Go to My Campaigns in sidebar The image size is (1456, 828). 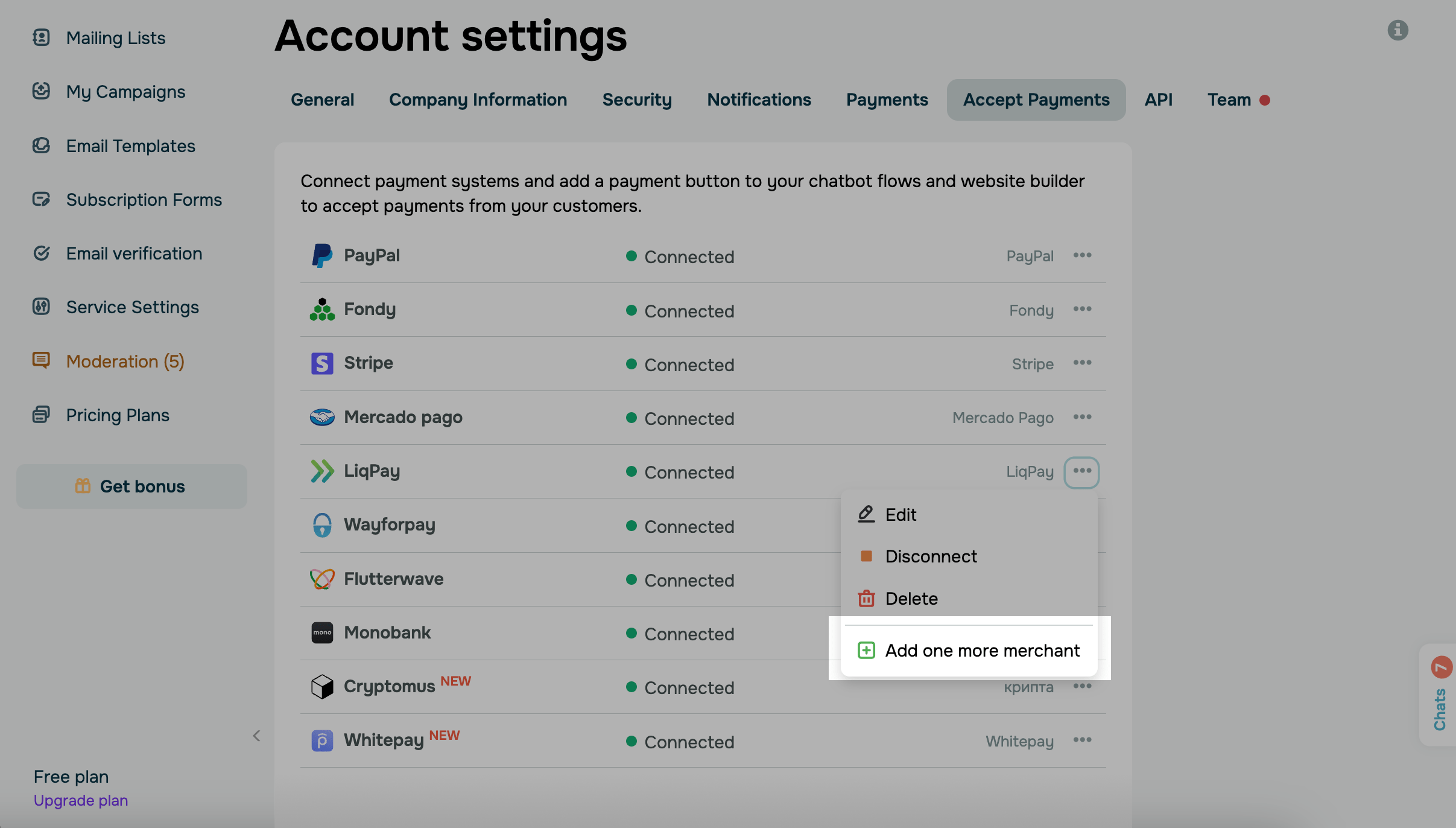125,92
